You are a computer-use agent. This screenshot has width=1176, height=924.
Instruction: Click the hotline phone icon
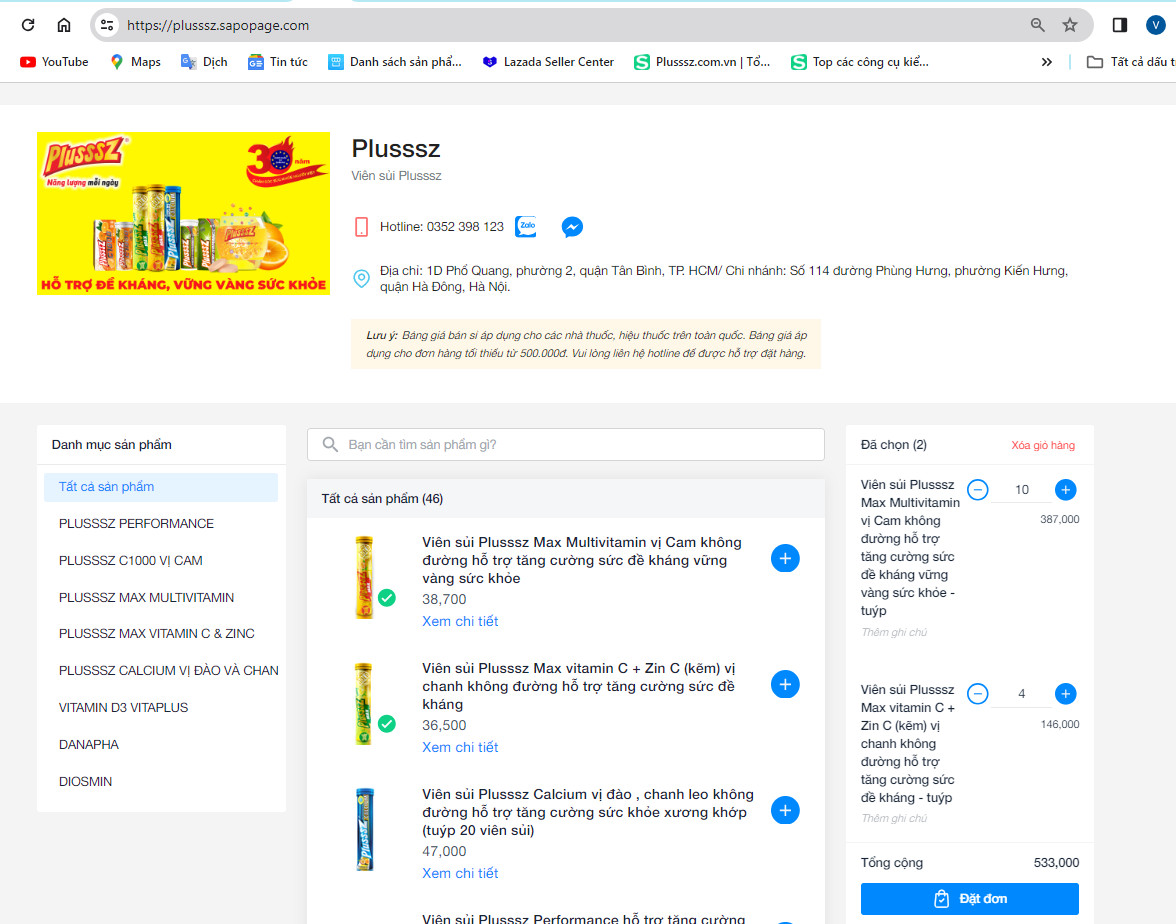coord(362,226)
